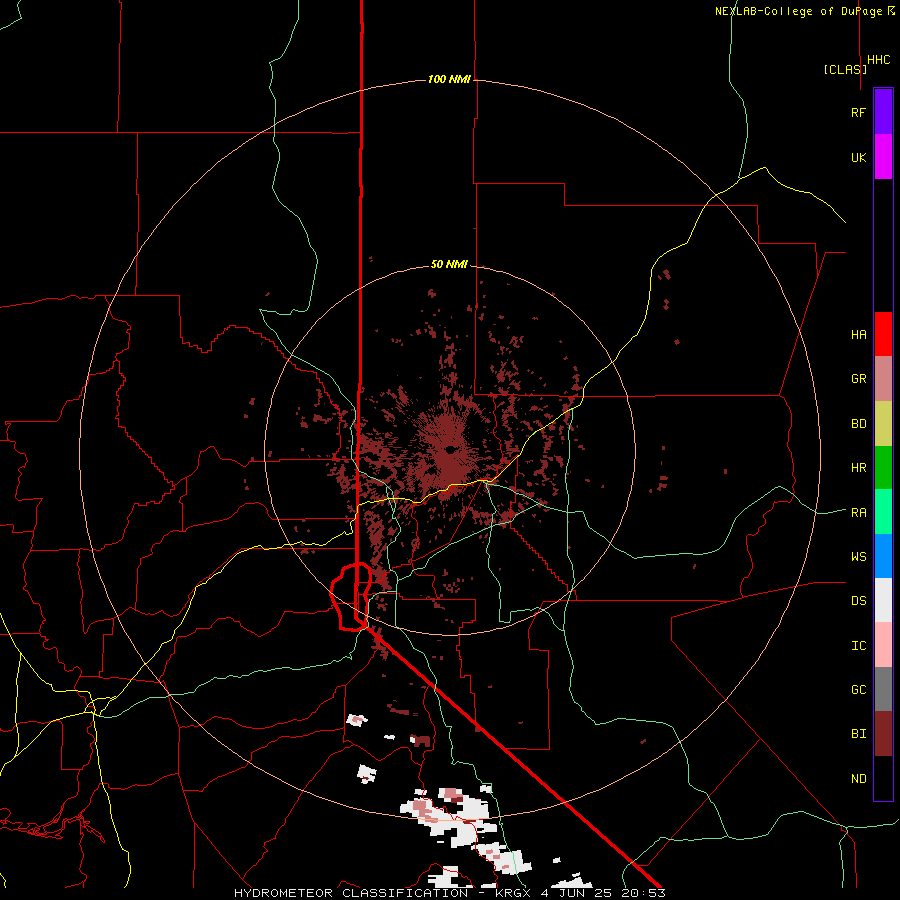This screenshot has width=900, height=900.
Task: Click the [CLAS] units label
Action: tap(845, 69)
